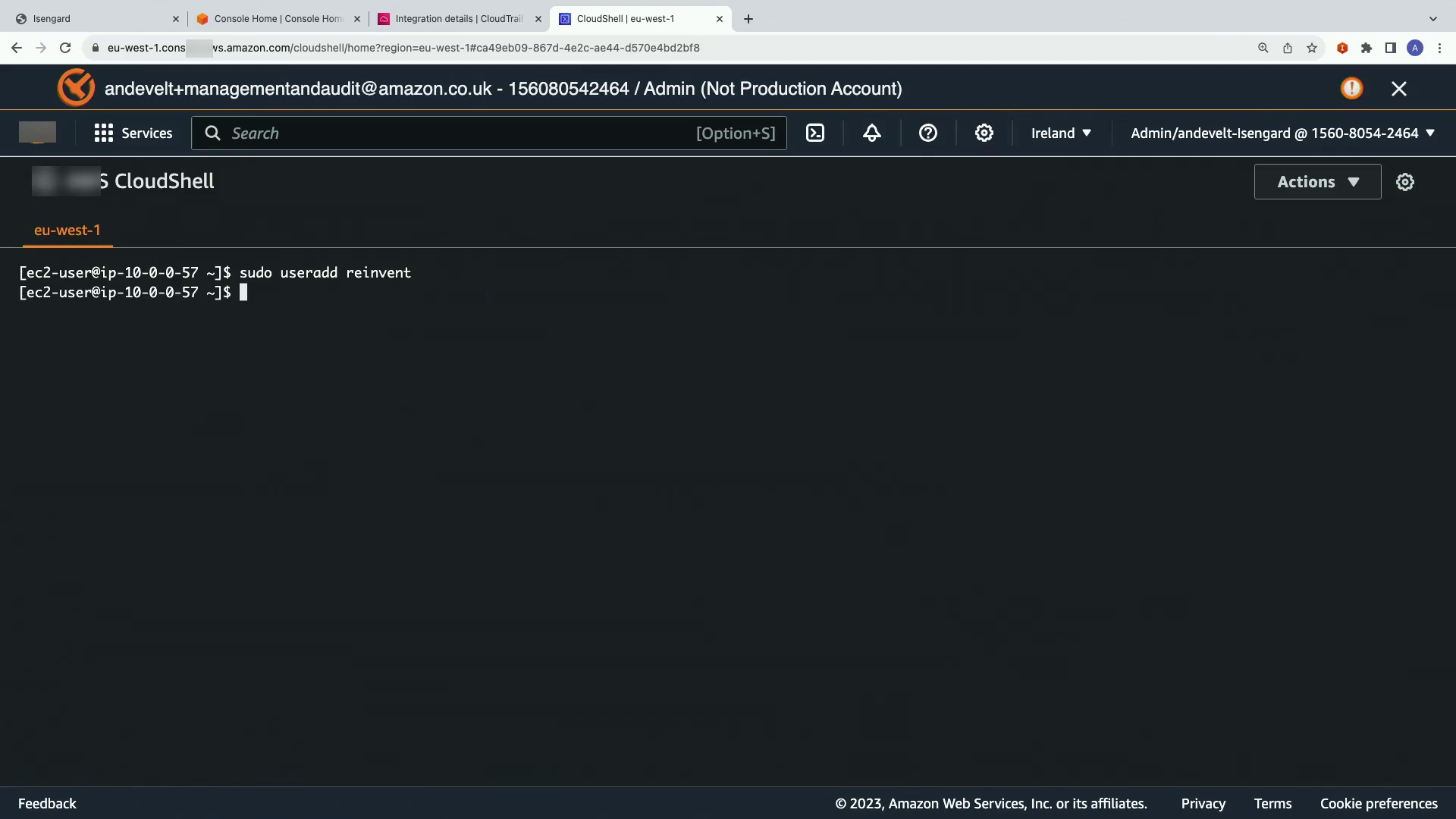Click the browser zoom magnifier icon
The width and height of the screenshot is (1456, 819).
click(1263, 48)
